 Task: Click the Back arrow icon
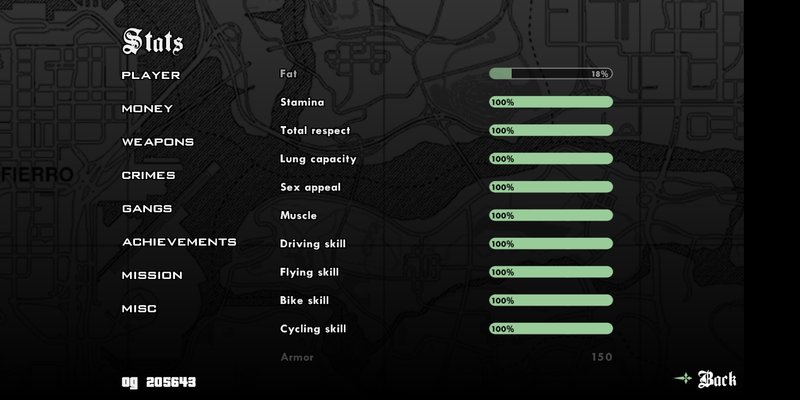(x=683, y=379)
